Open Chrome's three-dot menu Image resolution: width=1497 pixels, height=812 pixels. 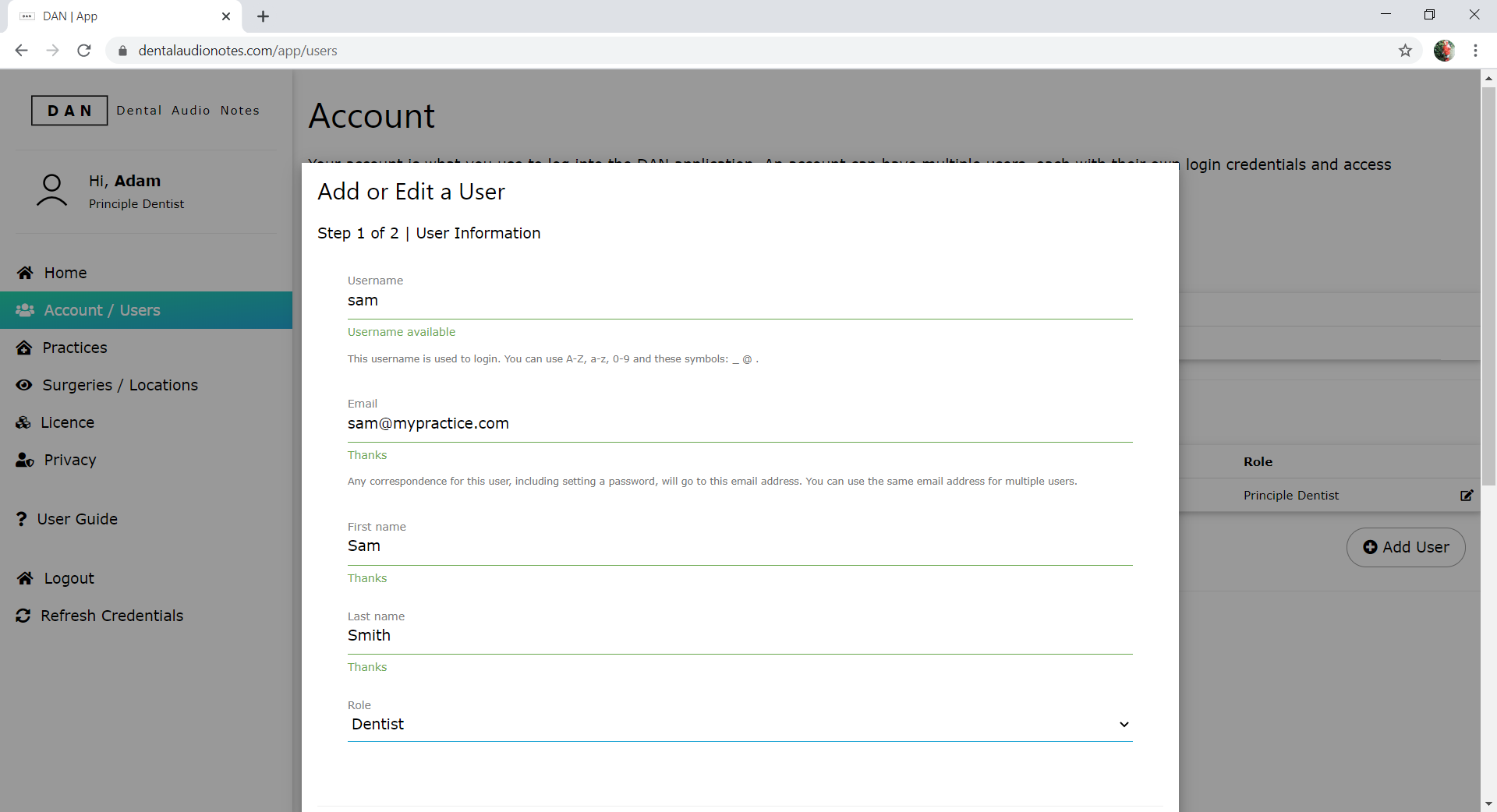(1475, 51)
